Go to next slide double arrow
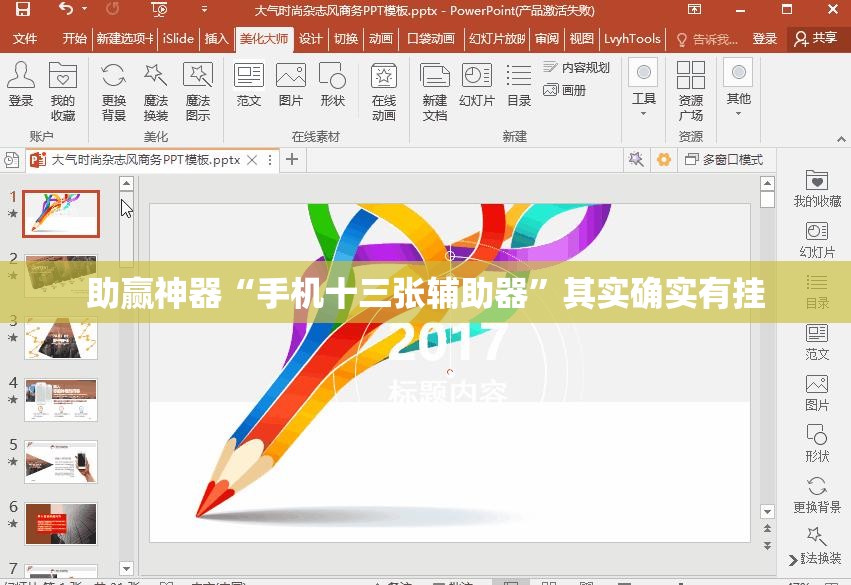The height and width of the screenshot is (585, 851). pos(767,545)
